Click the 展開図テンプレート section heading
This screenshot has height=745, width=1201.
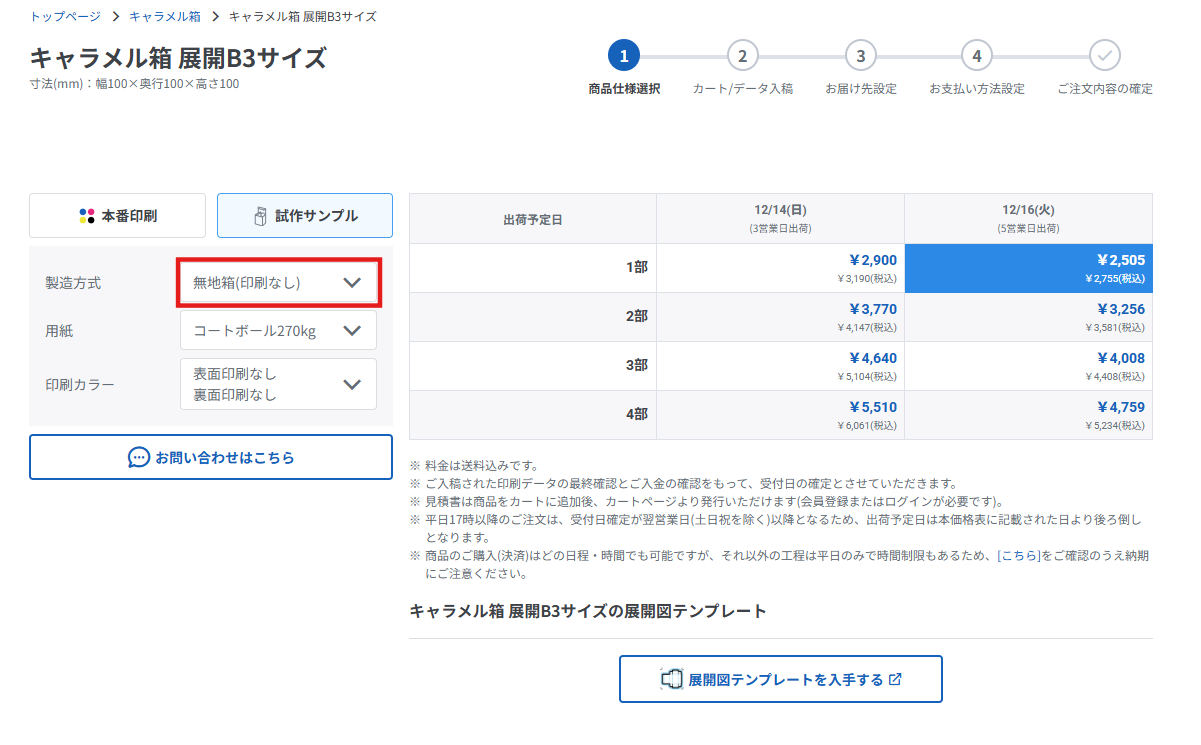(588, 611)
